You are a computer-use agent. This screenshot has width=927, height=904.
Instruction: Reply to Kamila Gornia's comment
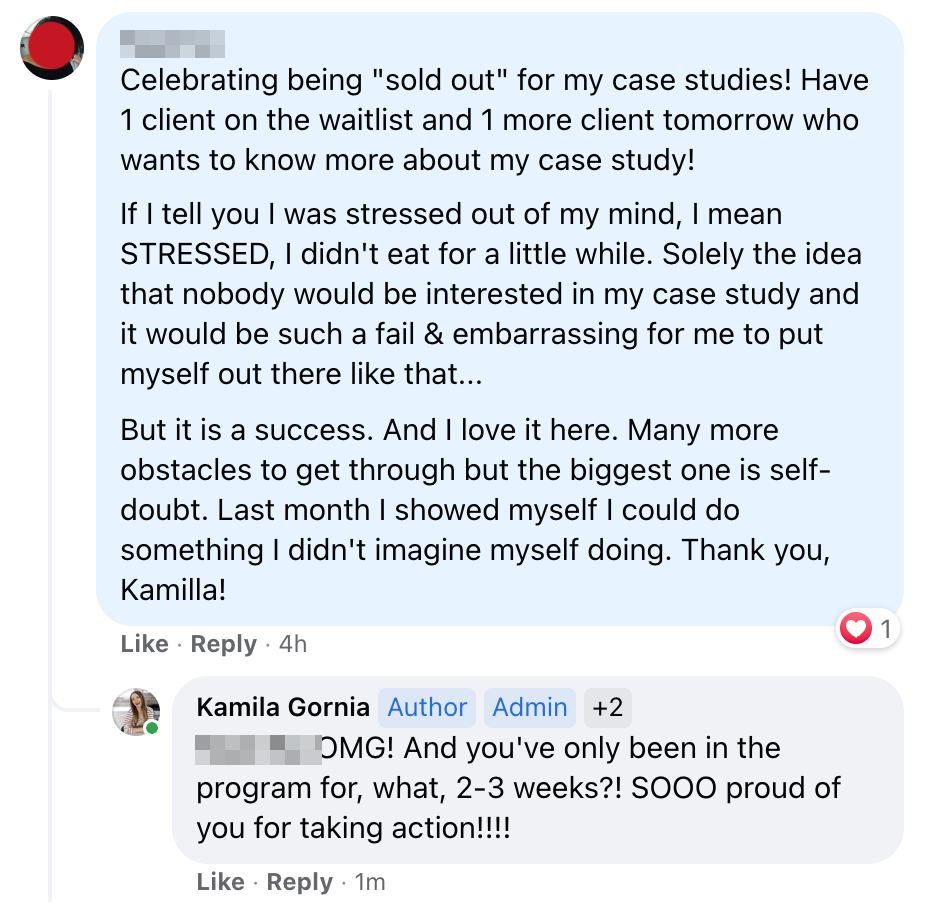coord(299,882)
